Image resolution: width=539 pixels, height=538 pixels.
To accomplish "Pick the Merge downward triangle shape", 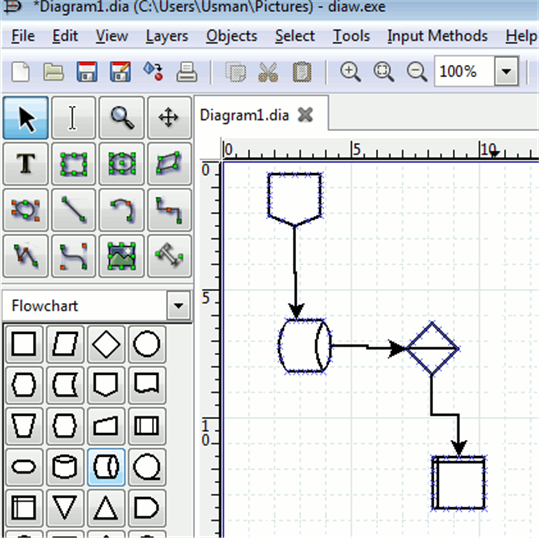I will tap(65, 508).
